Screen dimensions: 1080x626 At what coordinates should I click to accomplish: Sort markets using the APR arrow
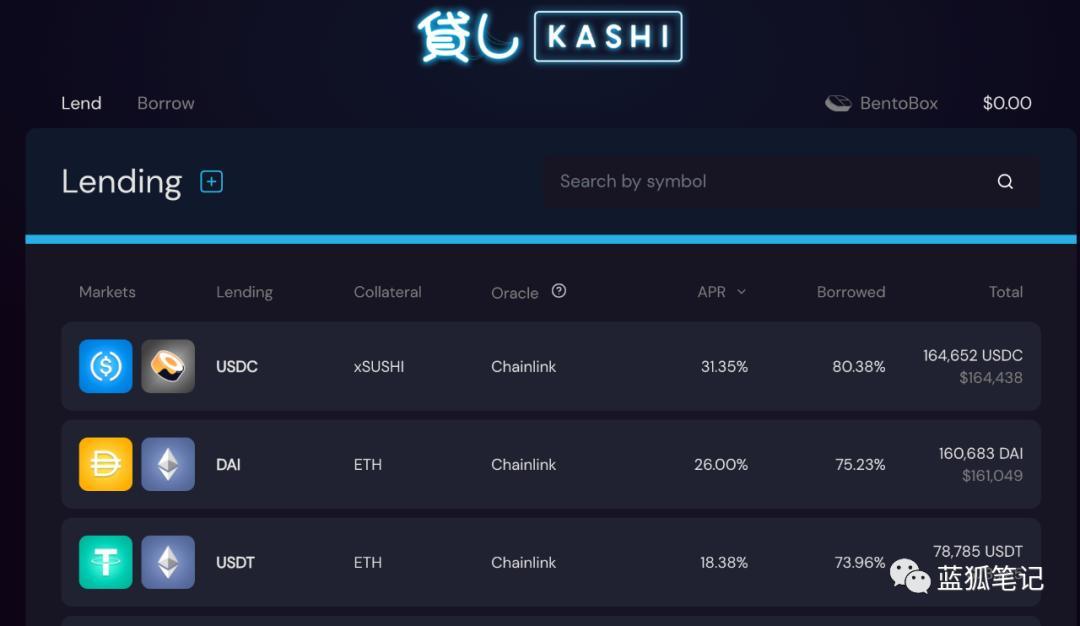point(741,292)
